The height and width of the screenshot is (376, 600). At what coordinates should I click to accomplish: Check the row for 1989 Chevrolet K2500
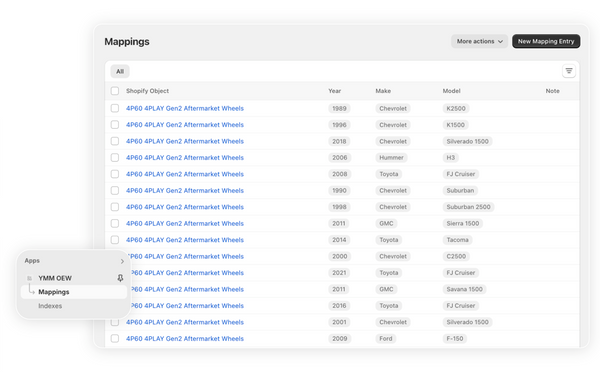[115, 108]
